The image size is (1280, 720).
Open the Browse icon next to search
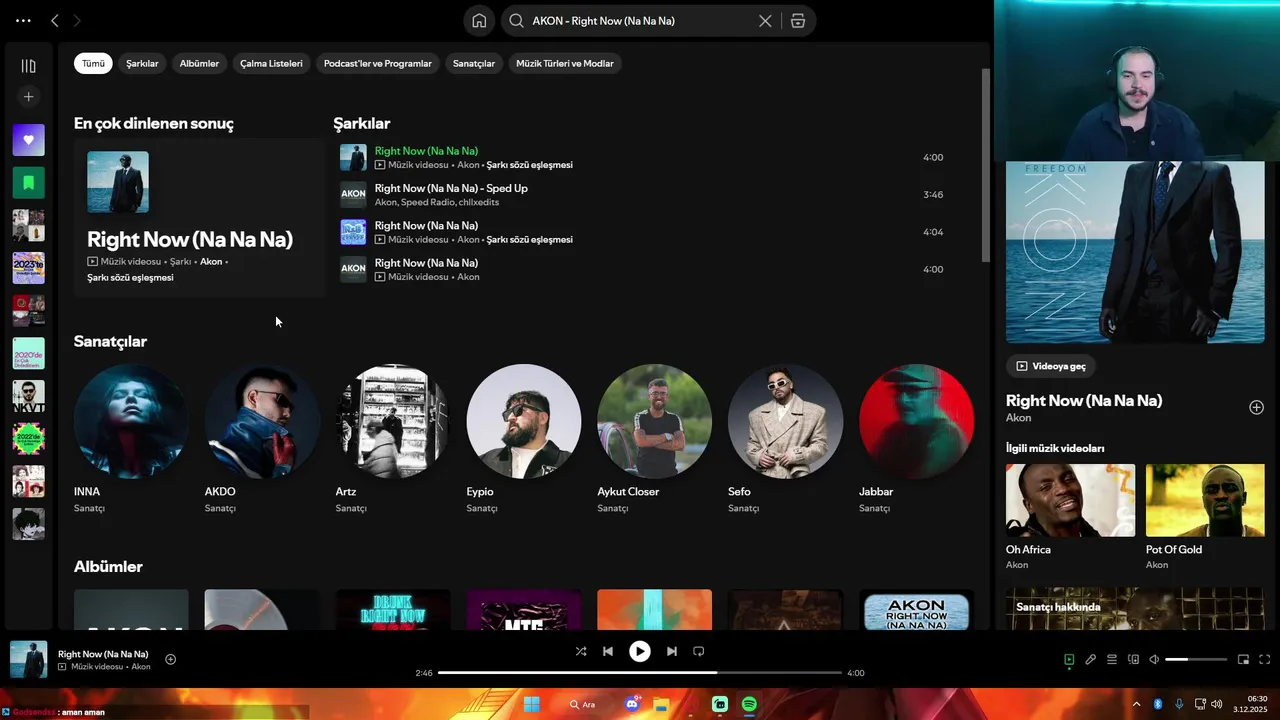[x=798, y=21]
